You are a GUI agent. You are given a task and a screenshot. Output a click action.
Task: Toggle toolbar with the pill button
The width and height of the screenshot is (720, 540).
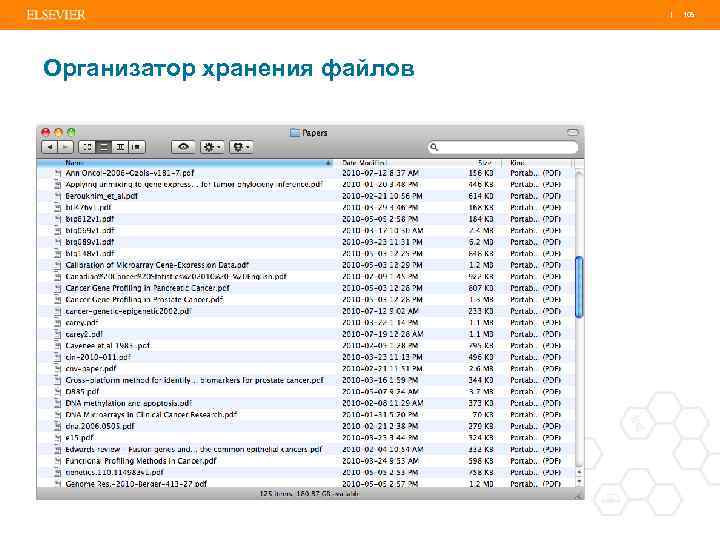point(572,132)
